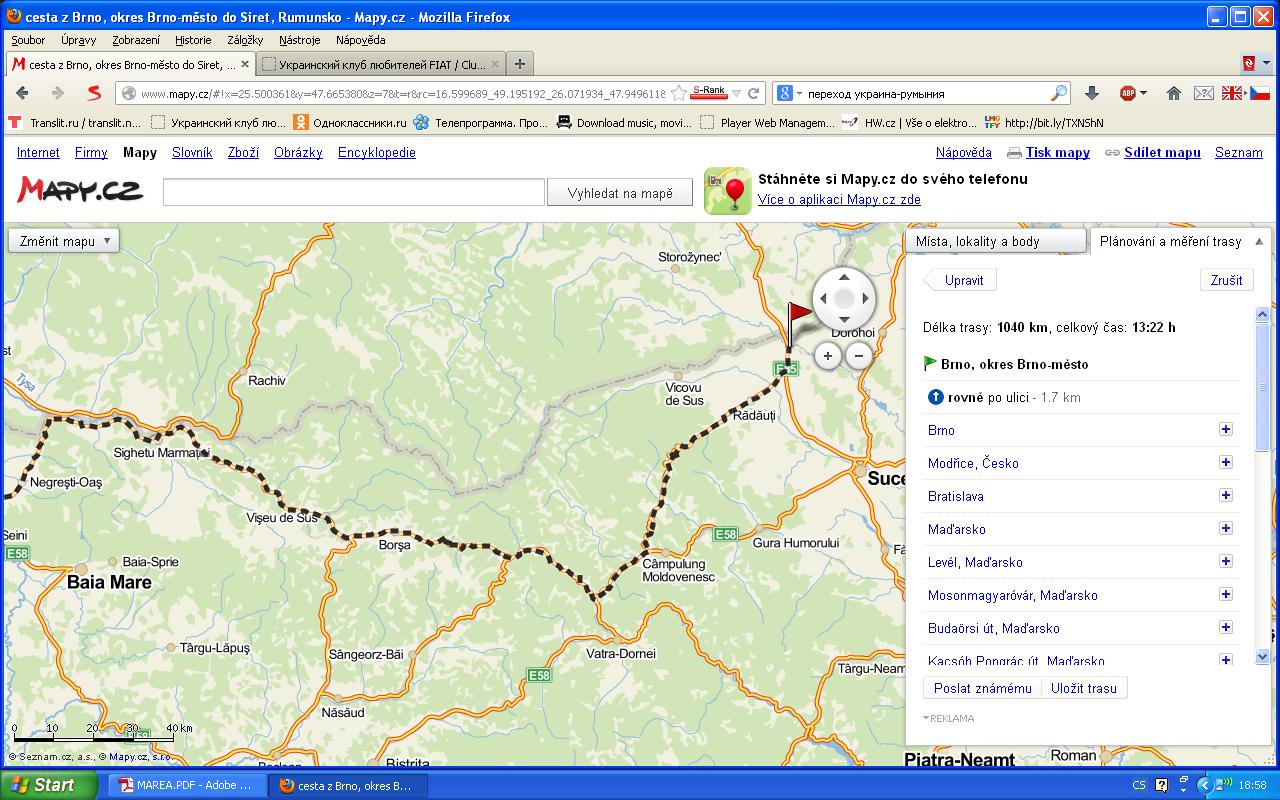Reload the page with refresh icon
The image size is (1280, 800).
pyautogui.click(x=754, y=93)
